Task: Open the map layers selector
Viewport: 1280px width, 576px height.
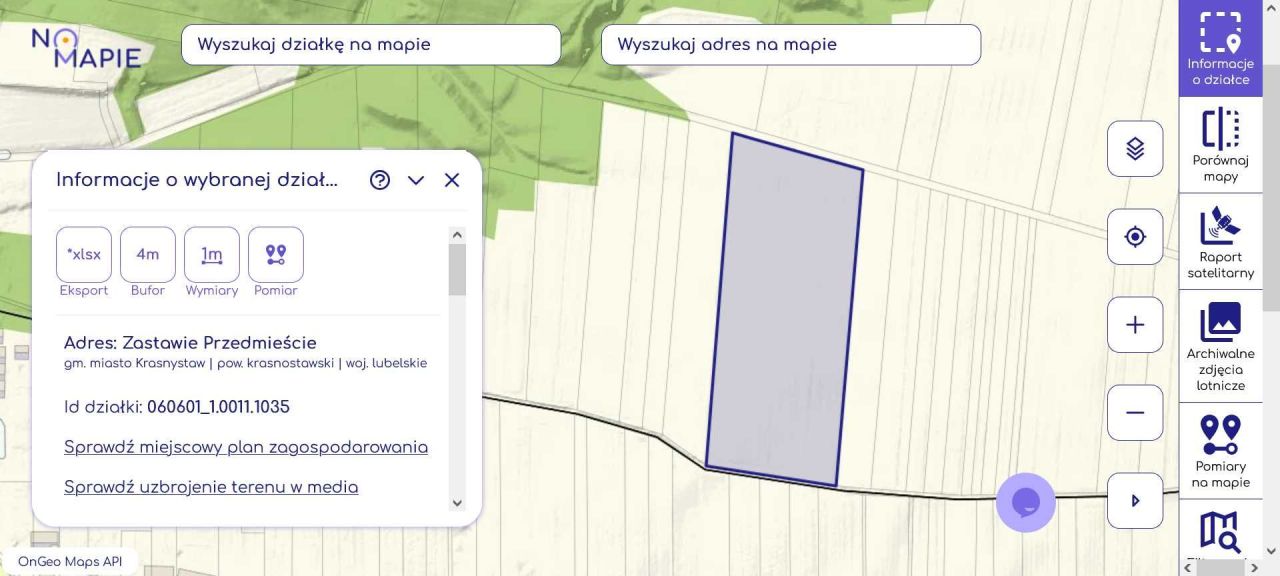Action: pos(1134,148)
